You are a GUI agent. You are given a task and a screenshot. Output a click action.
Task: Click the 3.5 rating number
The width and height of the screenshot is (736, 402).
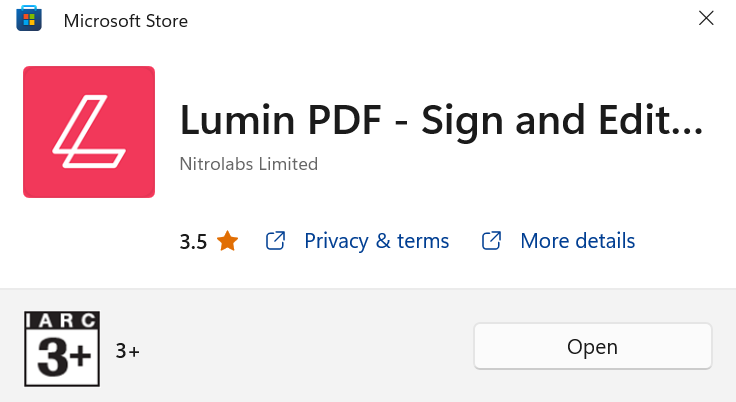pyautogui.click(x=193, y=242)
